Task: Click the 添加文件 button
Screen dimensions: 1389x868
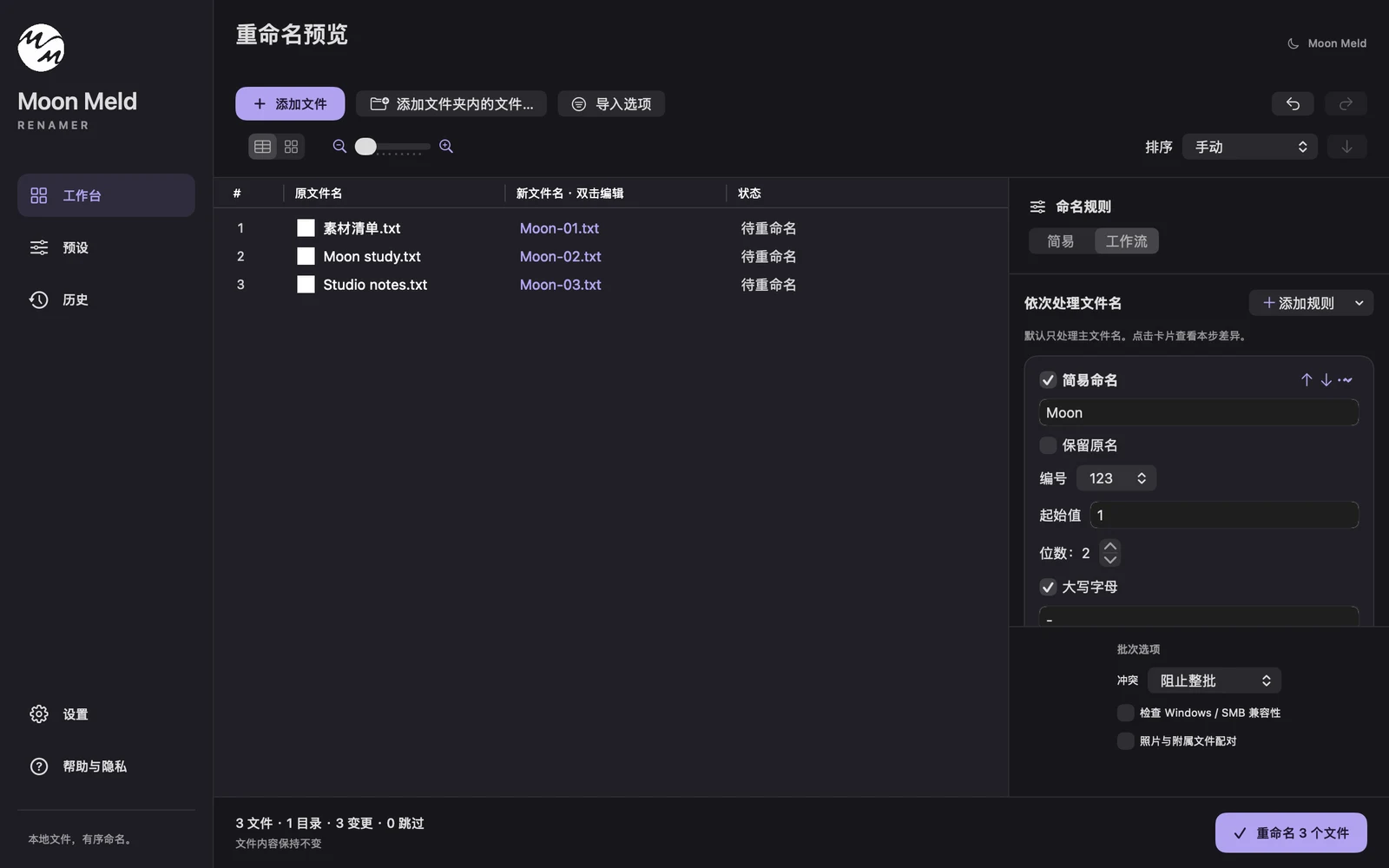Action: [x=290, y=104]
